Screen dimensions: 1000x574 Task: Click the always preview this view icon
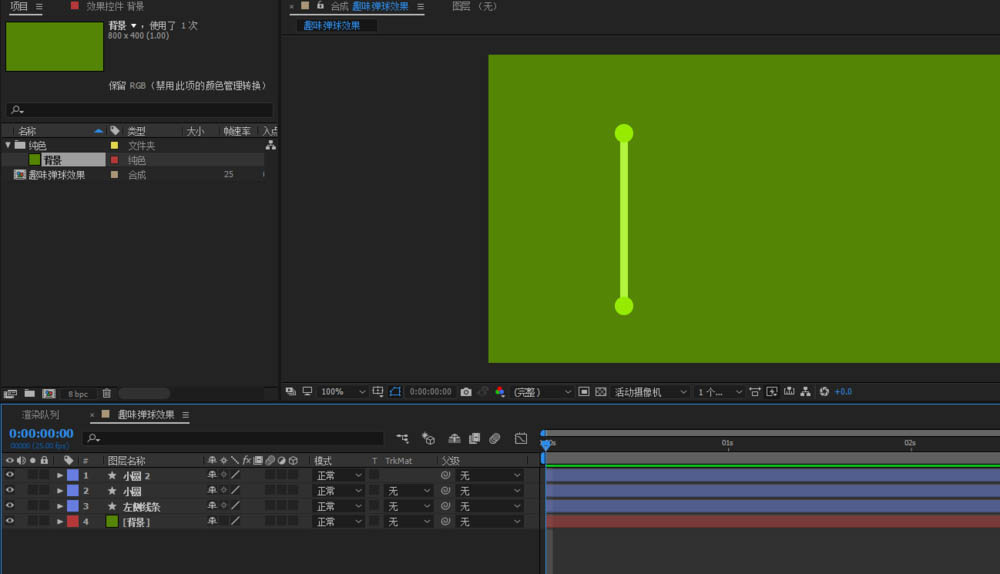tap(291, 391)
